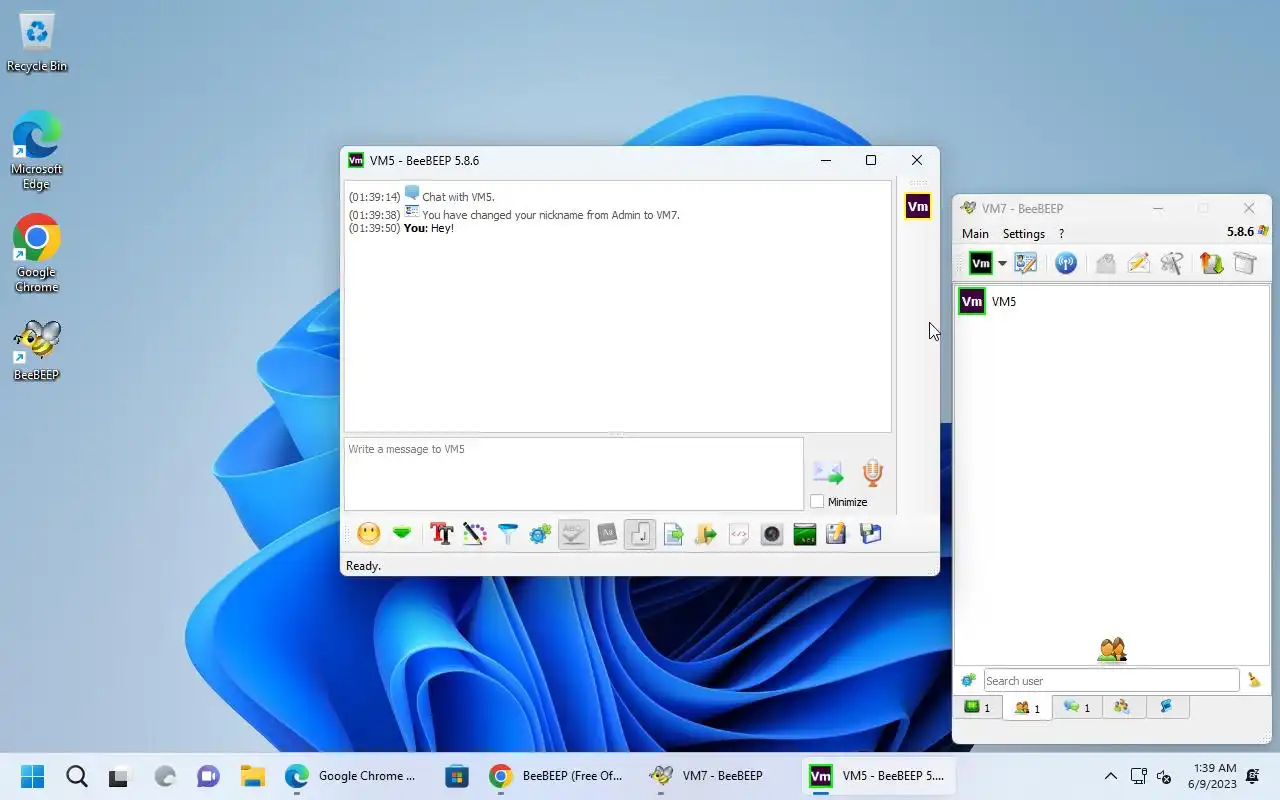This screenshot has height=800, width=1280.
Task: Open the ? help menu in VM7 window
Action: (x=1061, y=234)
